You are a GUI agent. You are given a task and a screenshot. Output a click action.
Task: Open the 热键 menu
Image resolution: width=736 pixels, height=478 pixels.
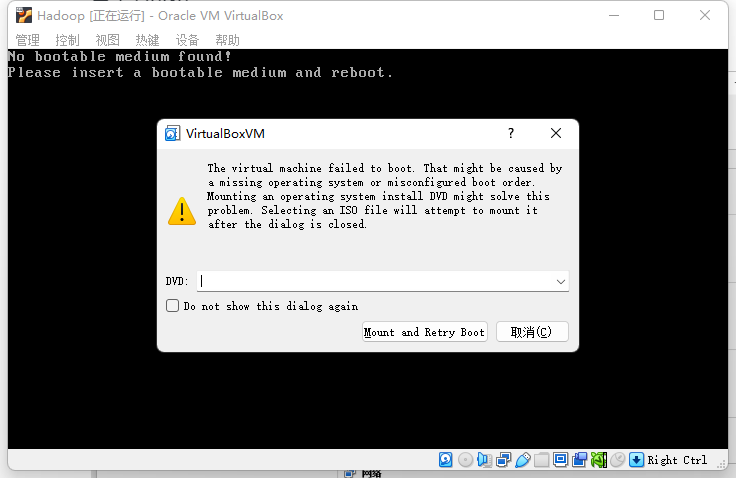coord(147,40)
